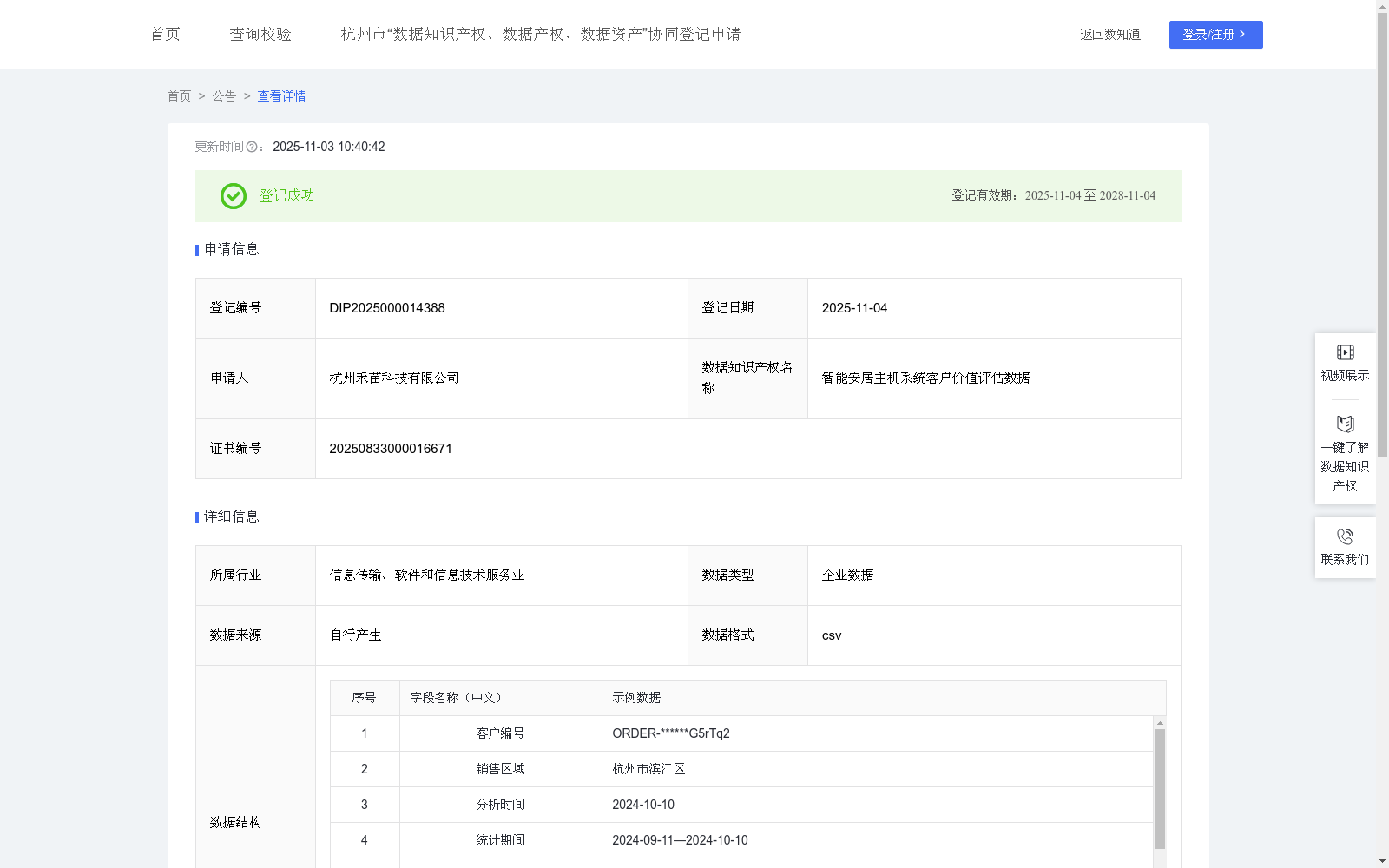Click the 登记有效期 validity period text
Viewport: 1389px width, 868px height.
(x=1054, y=195)
